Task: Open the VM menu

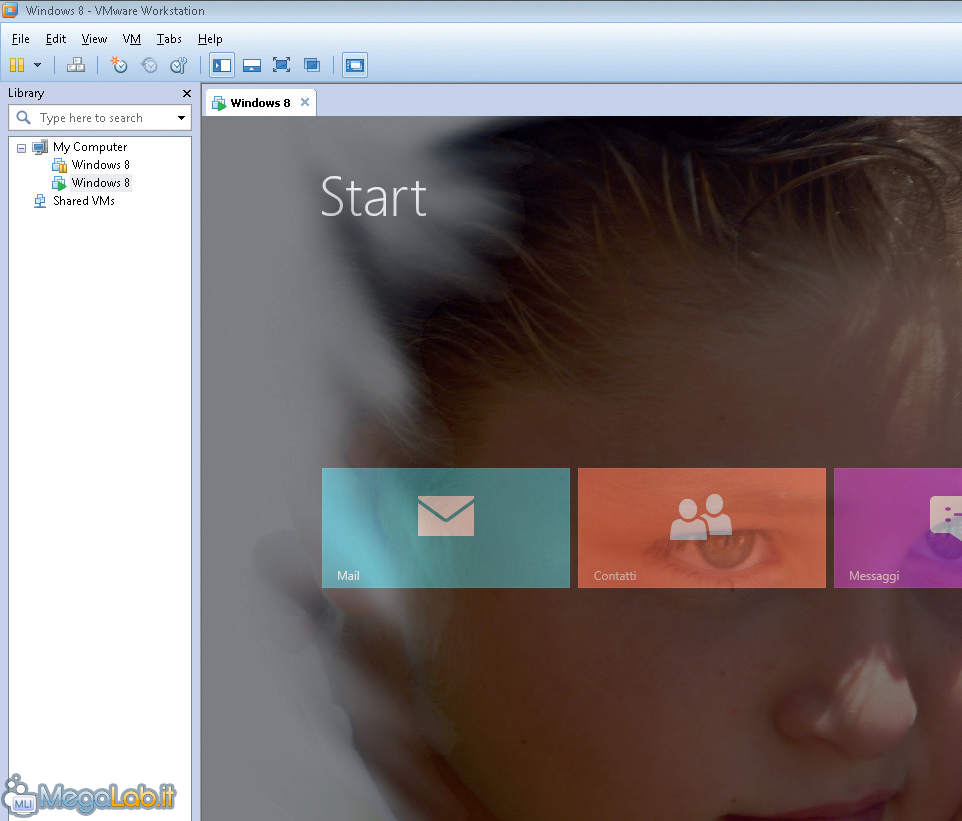Action: pos(132,39)
